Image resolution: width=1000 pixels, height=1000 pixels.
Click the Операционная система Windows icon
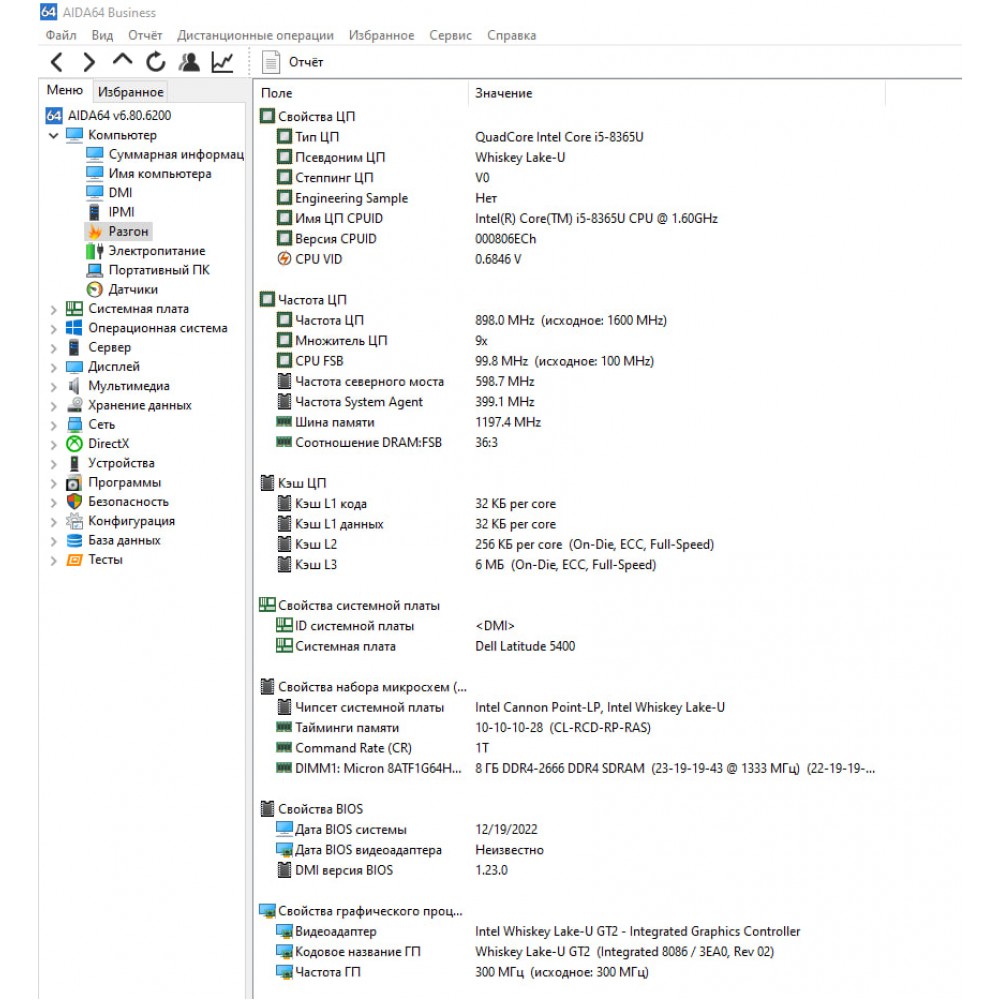pyautogui.click(x=75, y=328)
